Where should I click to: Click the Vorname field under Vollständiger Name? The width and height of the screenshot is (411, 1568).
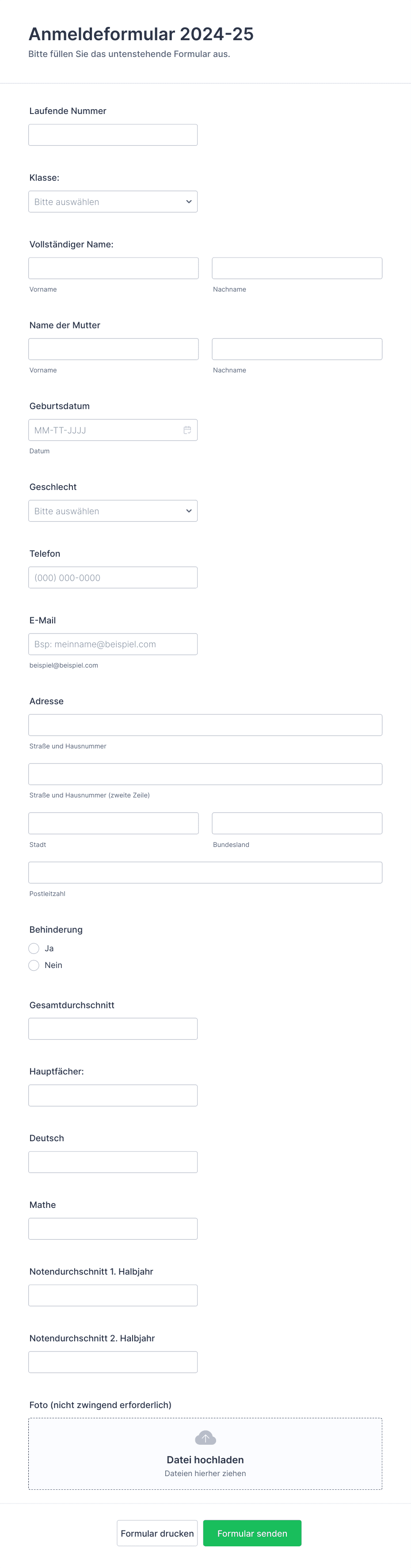click(113, 268)
